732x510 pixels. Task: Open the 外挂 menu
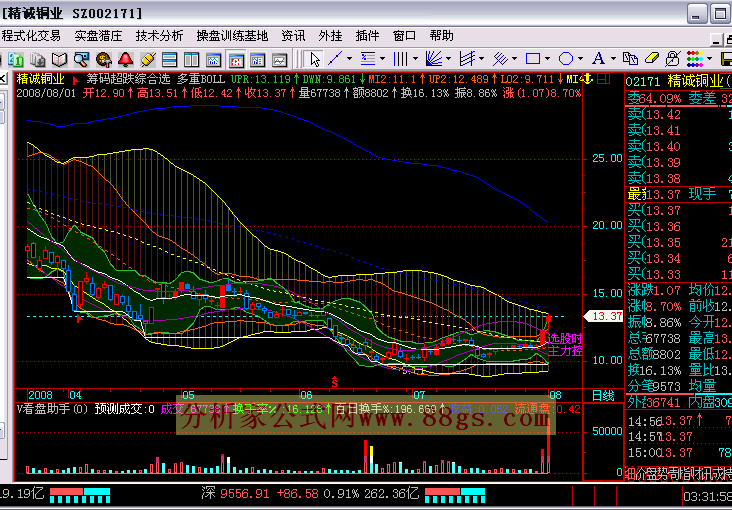pyautogui.click(x=331, y=35)
